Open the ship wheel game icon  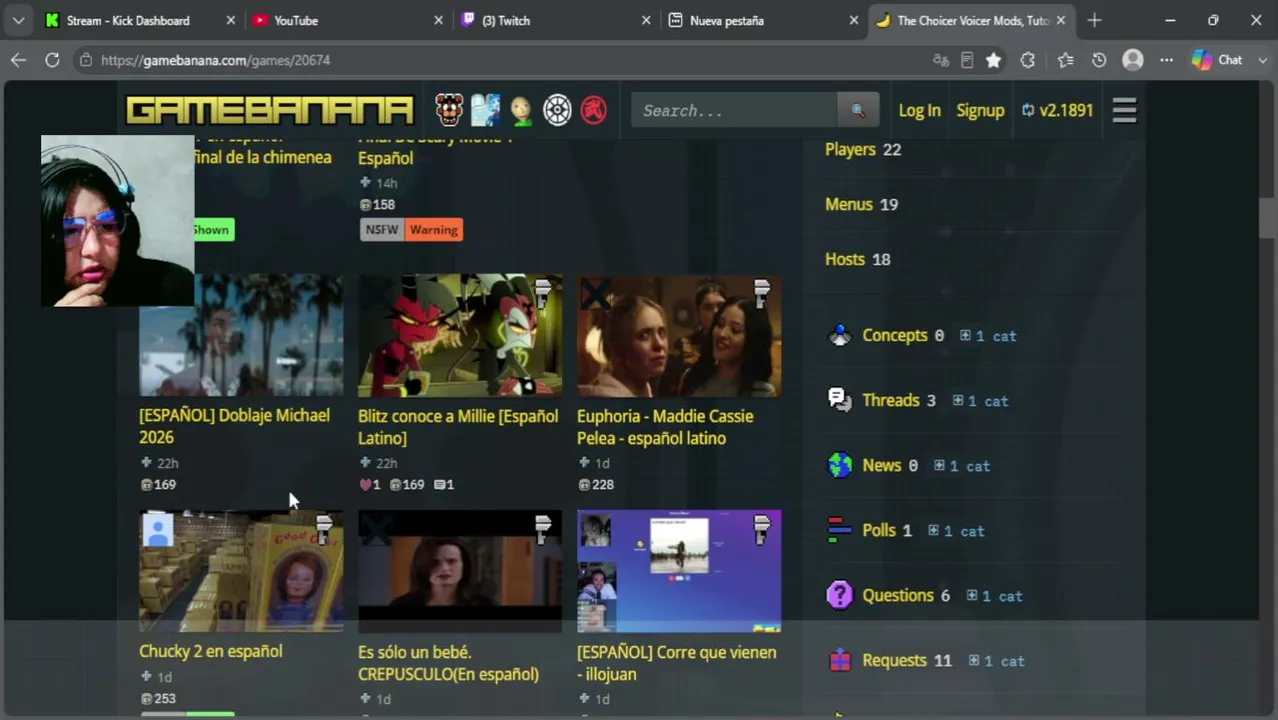pyautogui.click(x=557, y=110)
